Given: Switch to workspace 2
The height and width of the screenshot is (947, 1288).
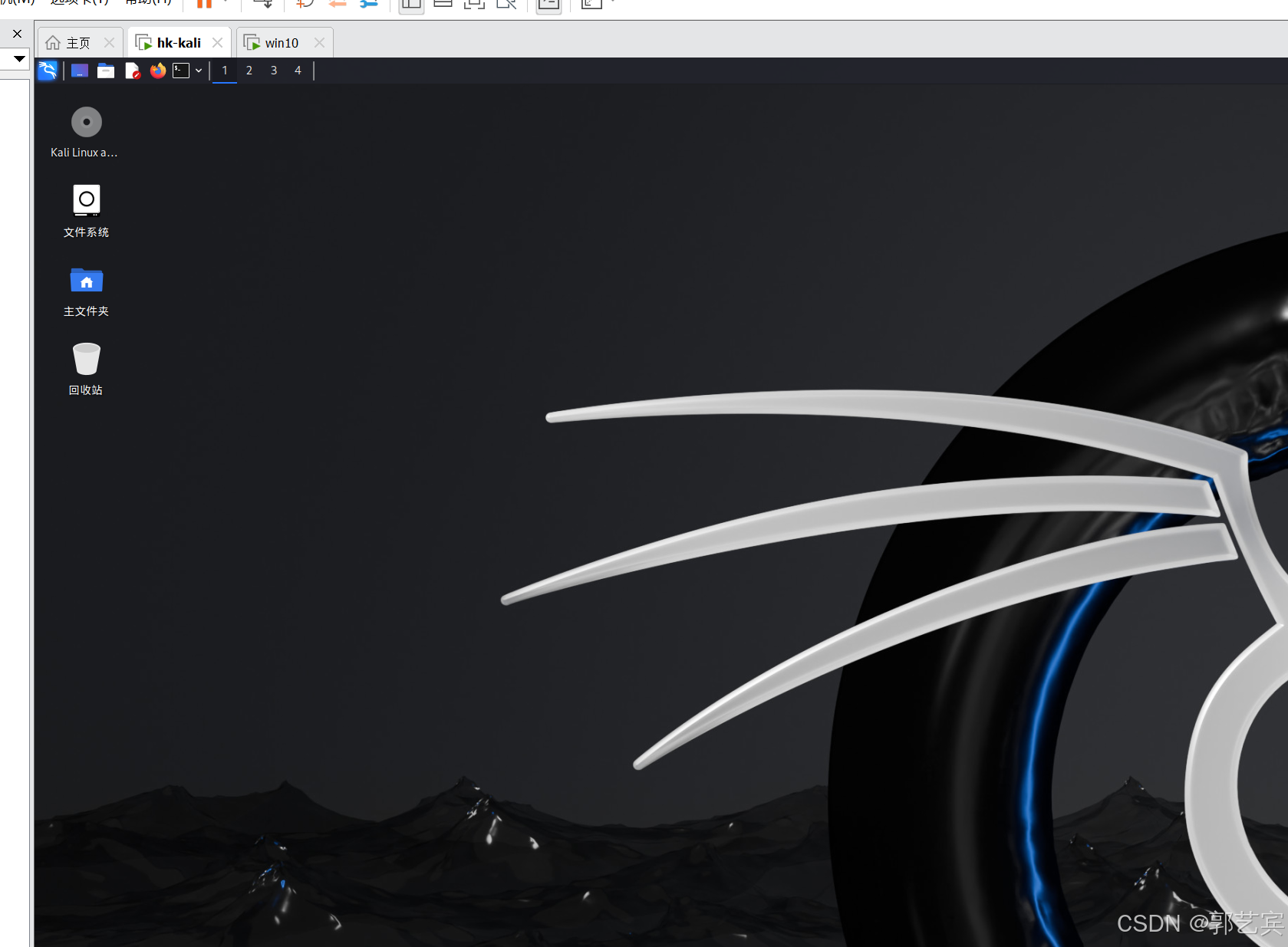Looking at the screenshot, I should [249, 71].
